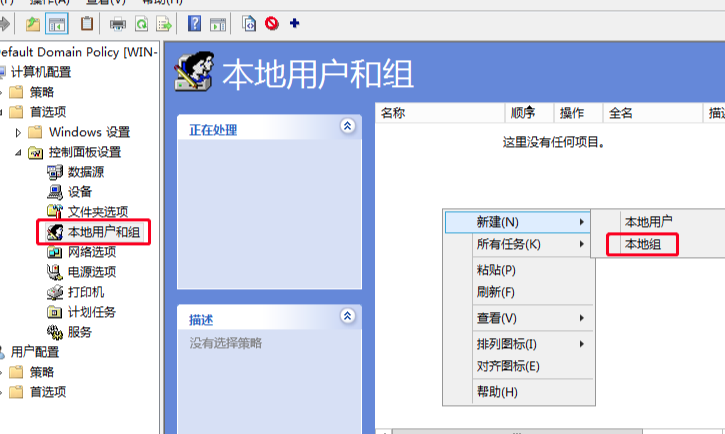This screenshot has height=434, width=725.
Task: Select 网络选项 in the tree
Action: [92, 252]
